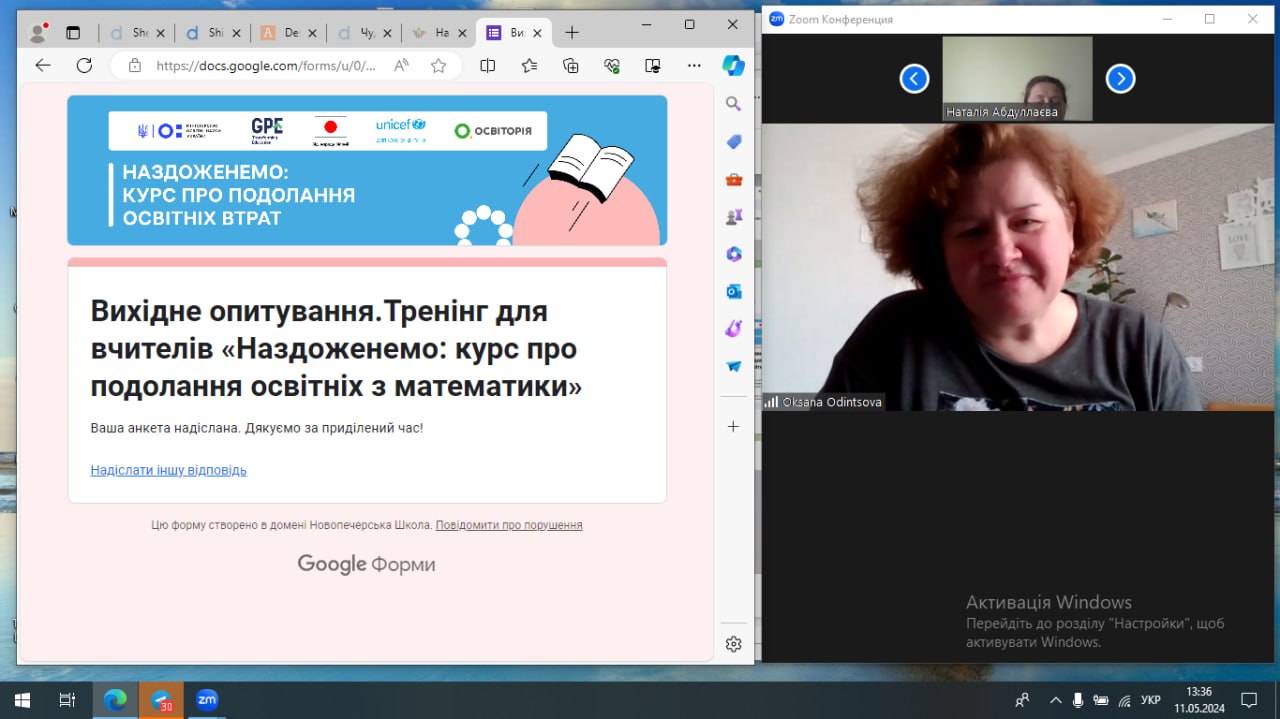Click the browser address bar URL

[265, 66]
